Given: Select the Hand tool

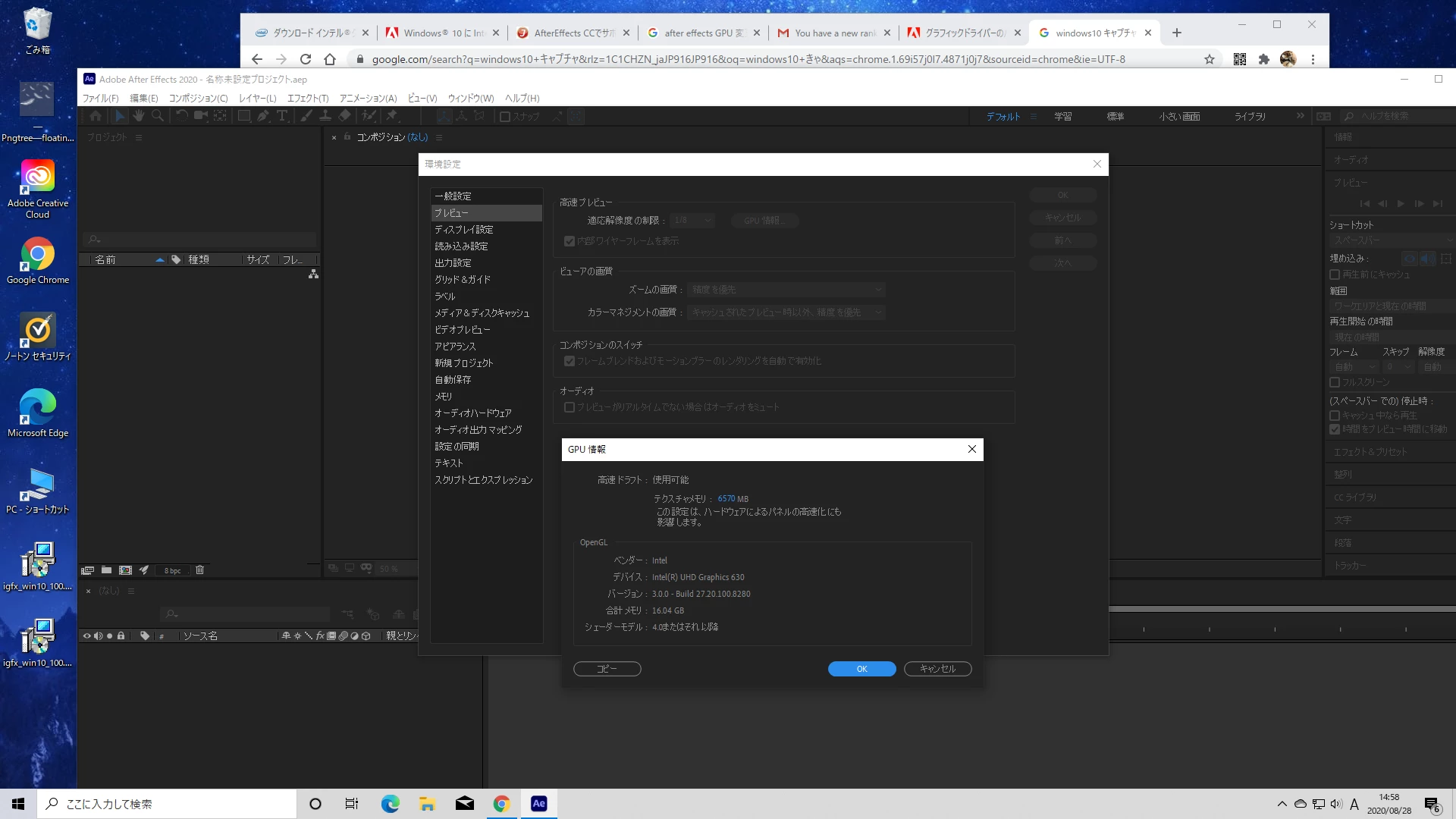Looking at the screenshot, I should tap(139, 116).
